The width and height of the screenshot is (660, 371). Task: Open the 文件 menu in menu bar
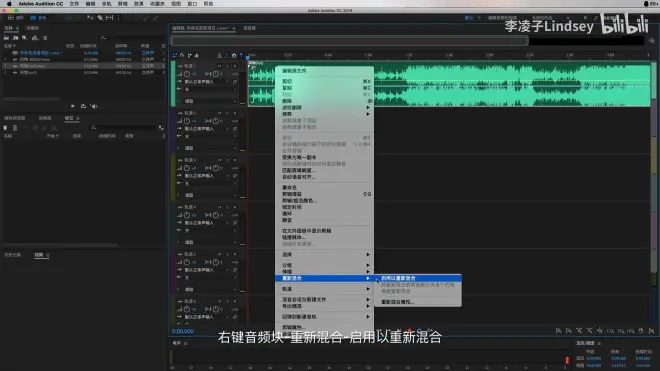pyautogui.click(x=74, y=4)
